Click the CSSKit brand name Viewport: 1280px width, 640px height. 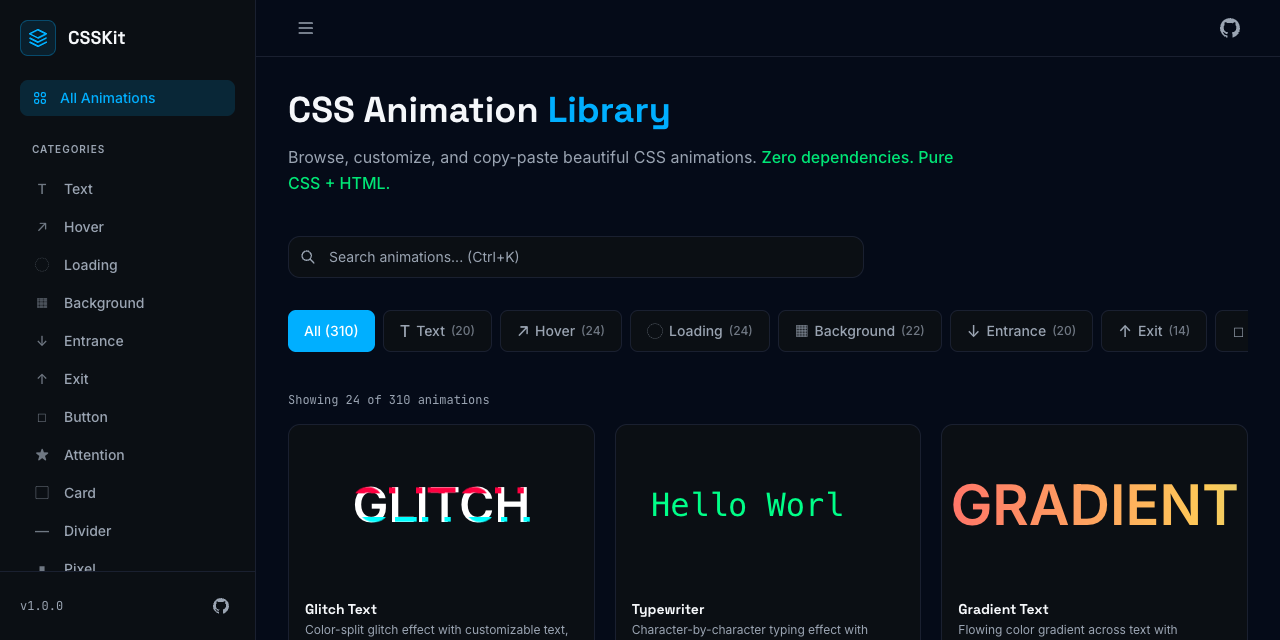point(96,38)
